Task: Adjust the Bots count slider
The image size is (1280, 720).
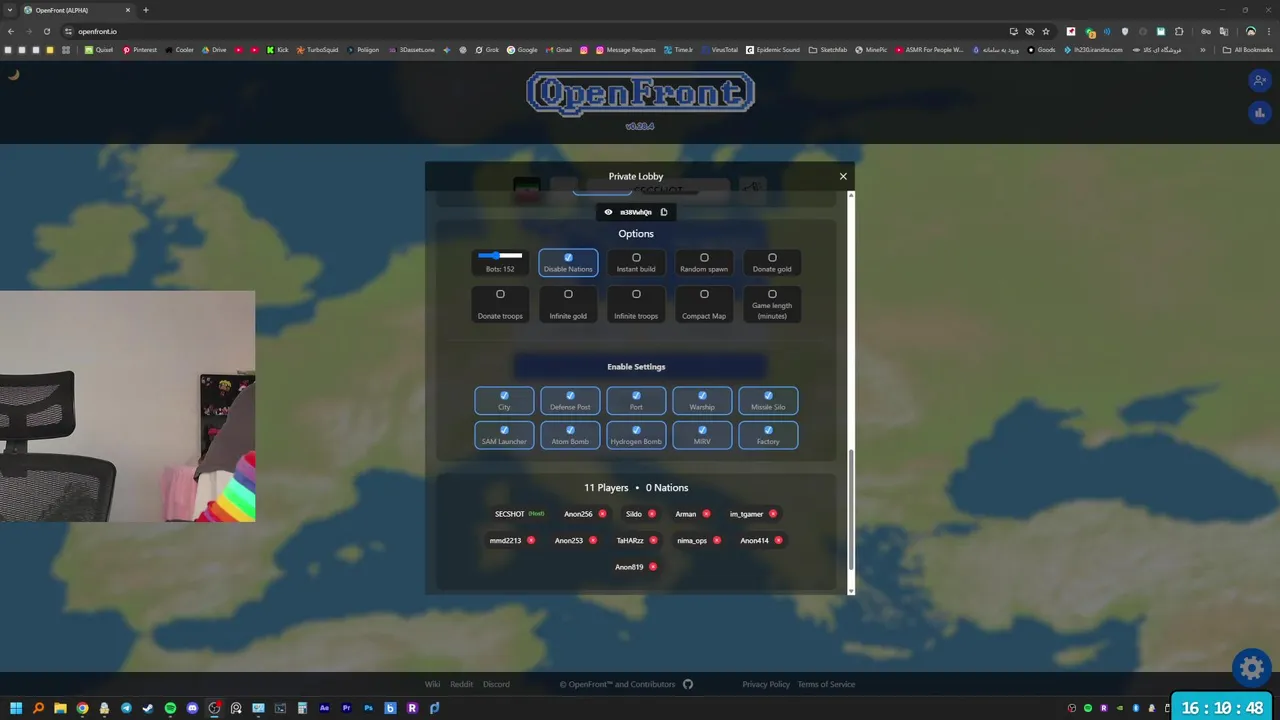Action: point(500,256)
